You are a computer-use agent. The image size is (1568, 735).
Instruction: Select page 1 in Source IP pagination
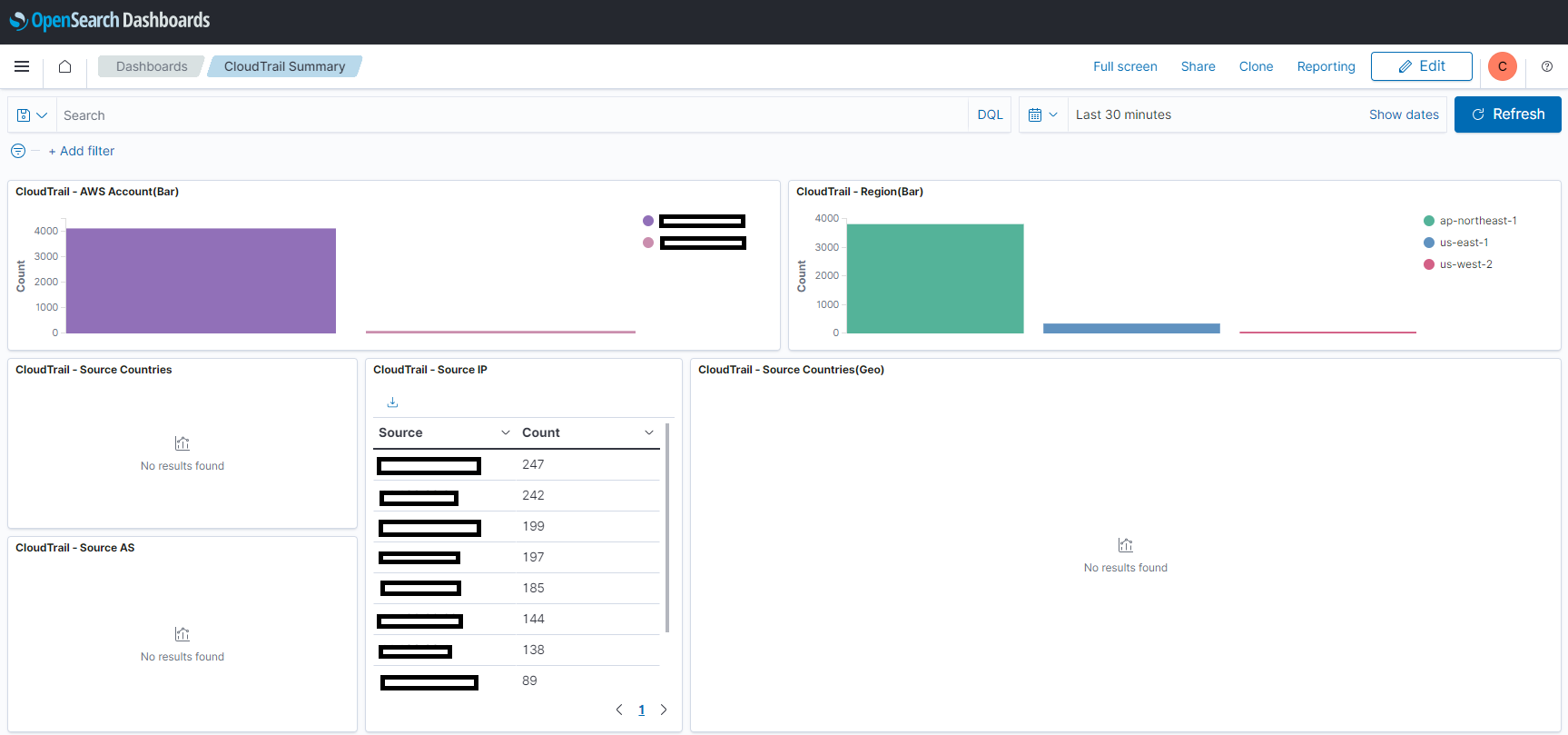click(642, 710)
